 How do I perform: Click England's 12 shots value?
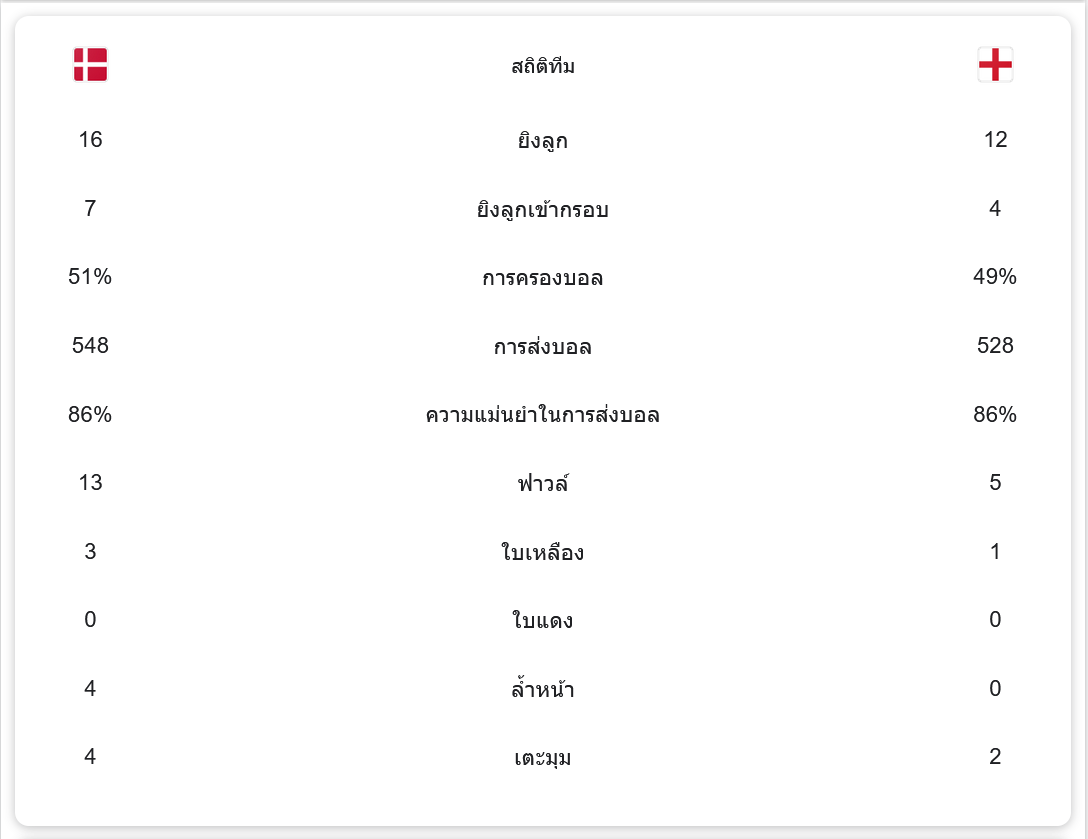[x=995, y=140]
